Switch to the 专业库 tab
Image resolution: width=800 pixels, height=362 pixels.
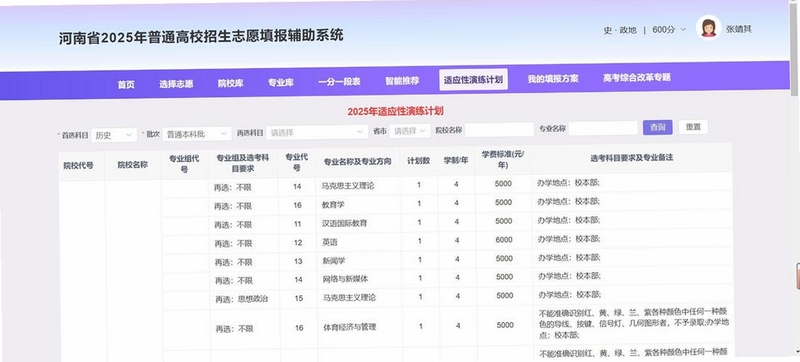coord(281,83)
